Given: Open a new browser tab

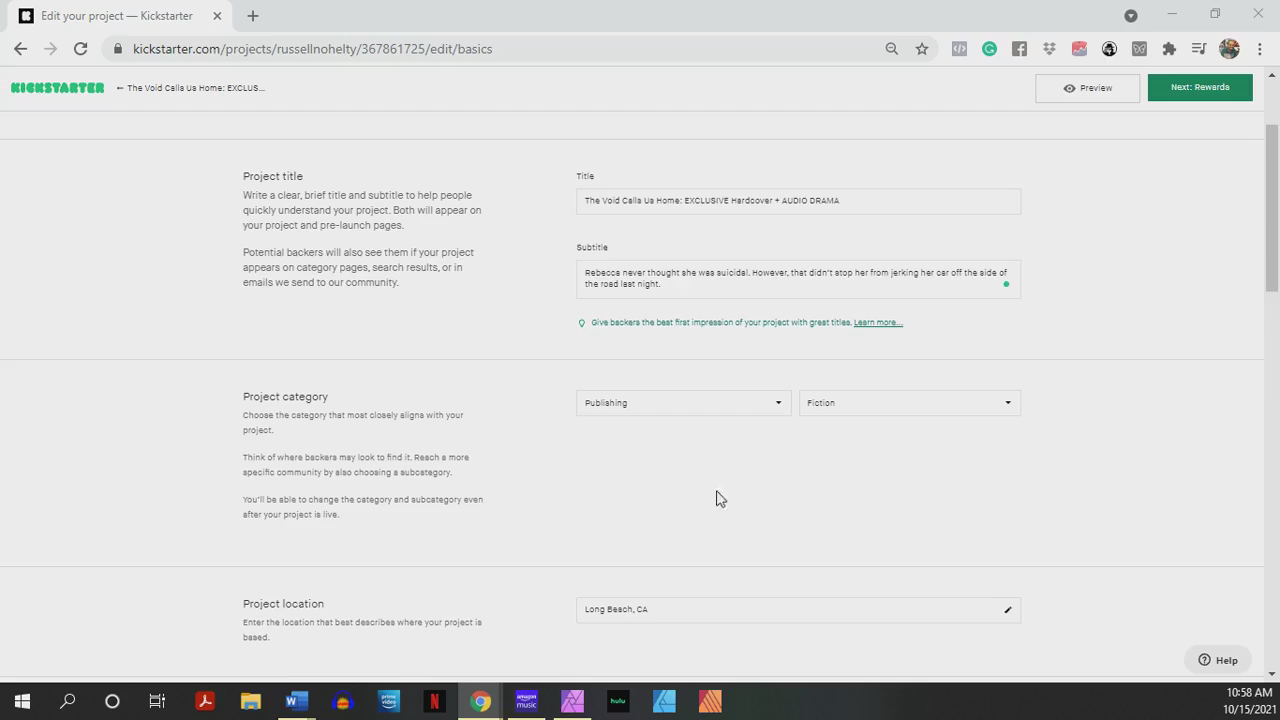Looking at the screenshot, I should click(253, 16).
